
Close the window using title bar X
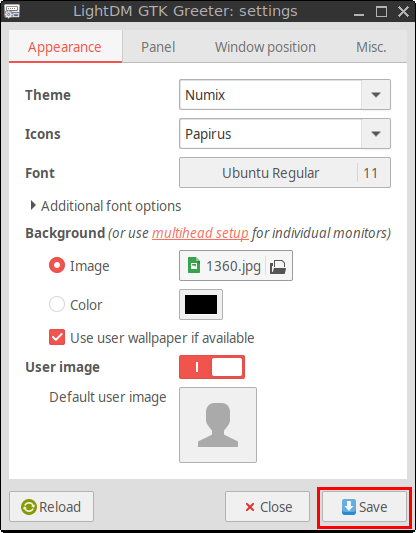403,12
